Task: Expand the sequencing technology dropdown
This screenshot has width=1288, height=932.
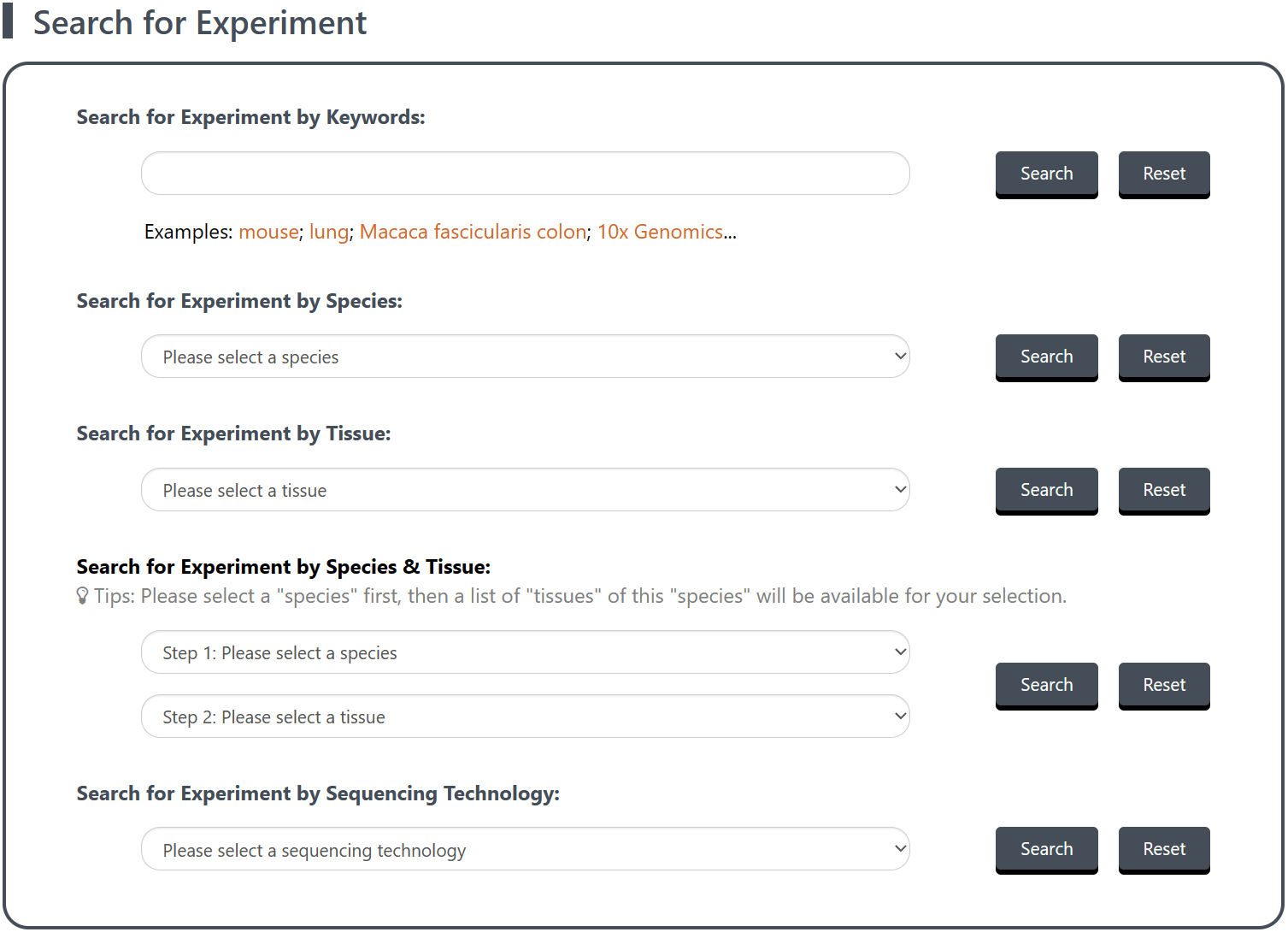Action: (x=525, y=849)
